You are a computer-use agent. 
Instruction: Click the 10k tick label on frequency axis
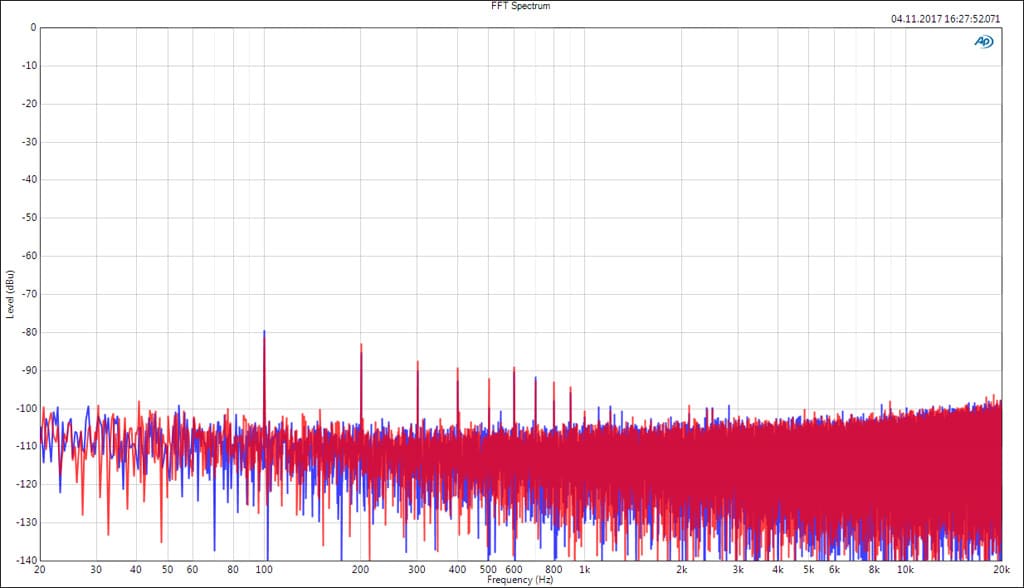click(904, 569)
